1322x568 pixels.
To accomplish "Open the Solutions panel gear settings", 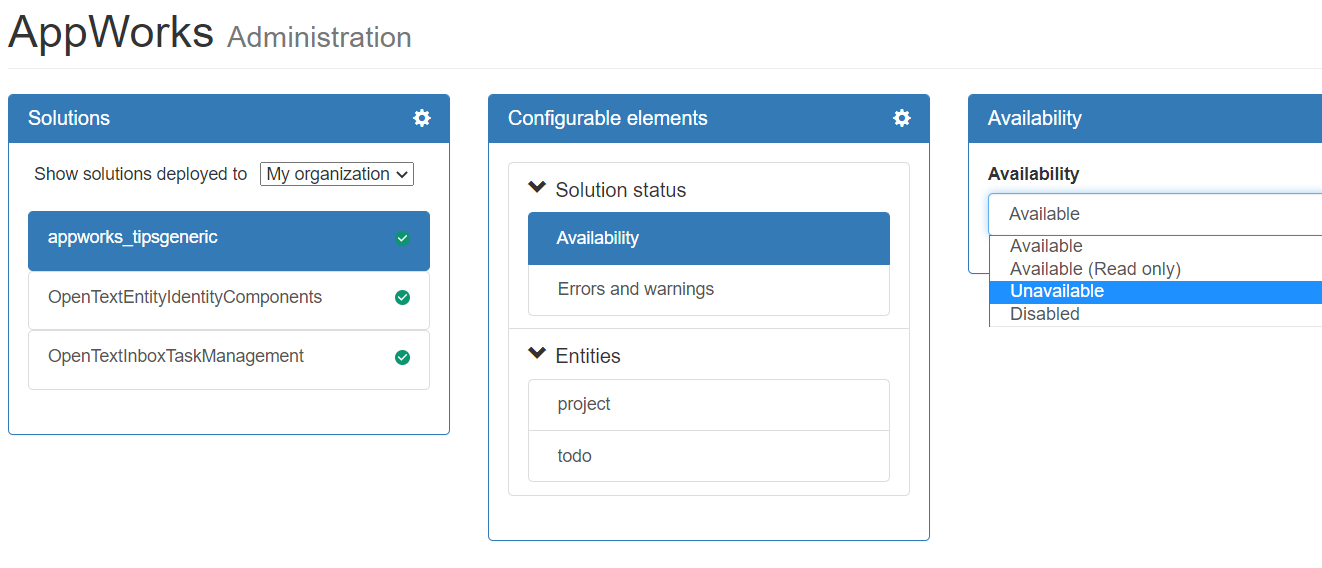I will pos(422,118).
